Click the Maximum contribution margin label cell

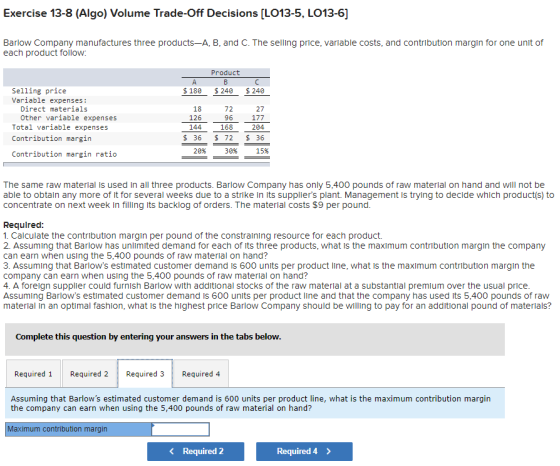tap(78, 429)
